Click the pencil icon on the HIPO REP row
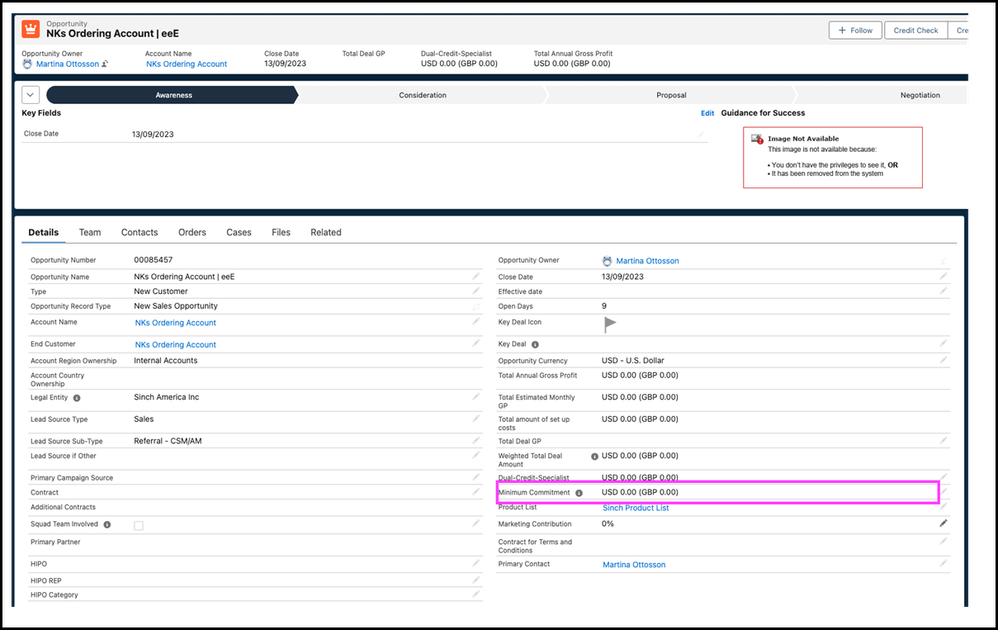This screenshot has height=630, width=998. 475,580
